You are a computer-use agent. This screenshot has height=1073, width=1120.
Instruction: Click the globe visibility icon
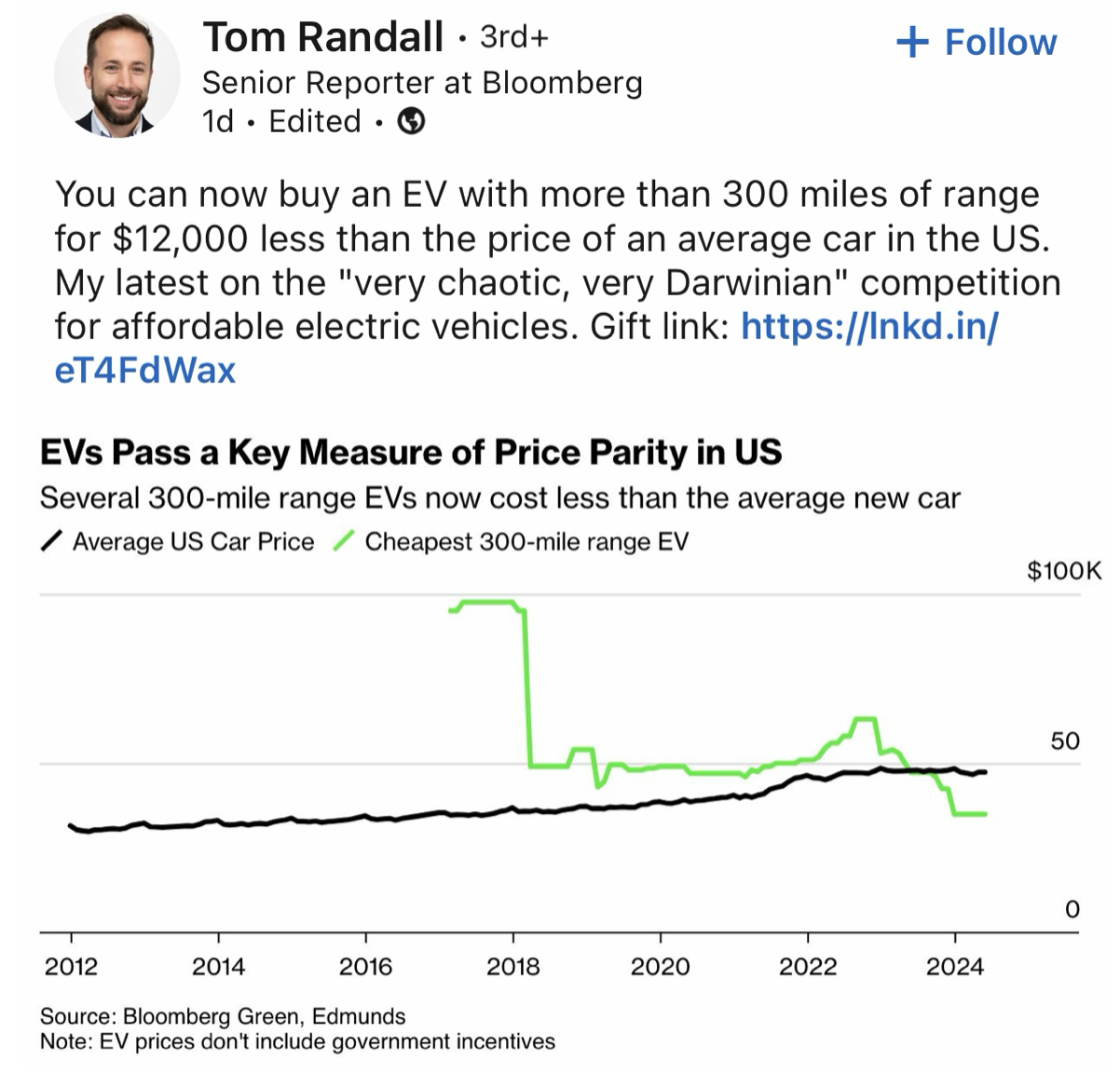[x=412, y=121]
